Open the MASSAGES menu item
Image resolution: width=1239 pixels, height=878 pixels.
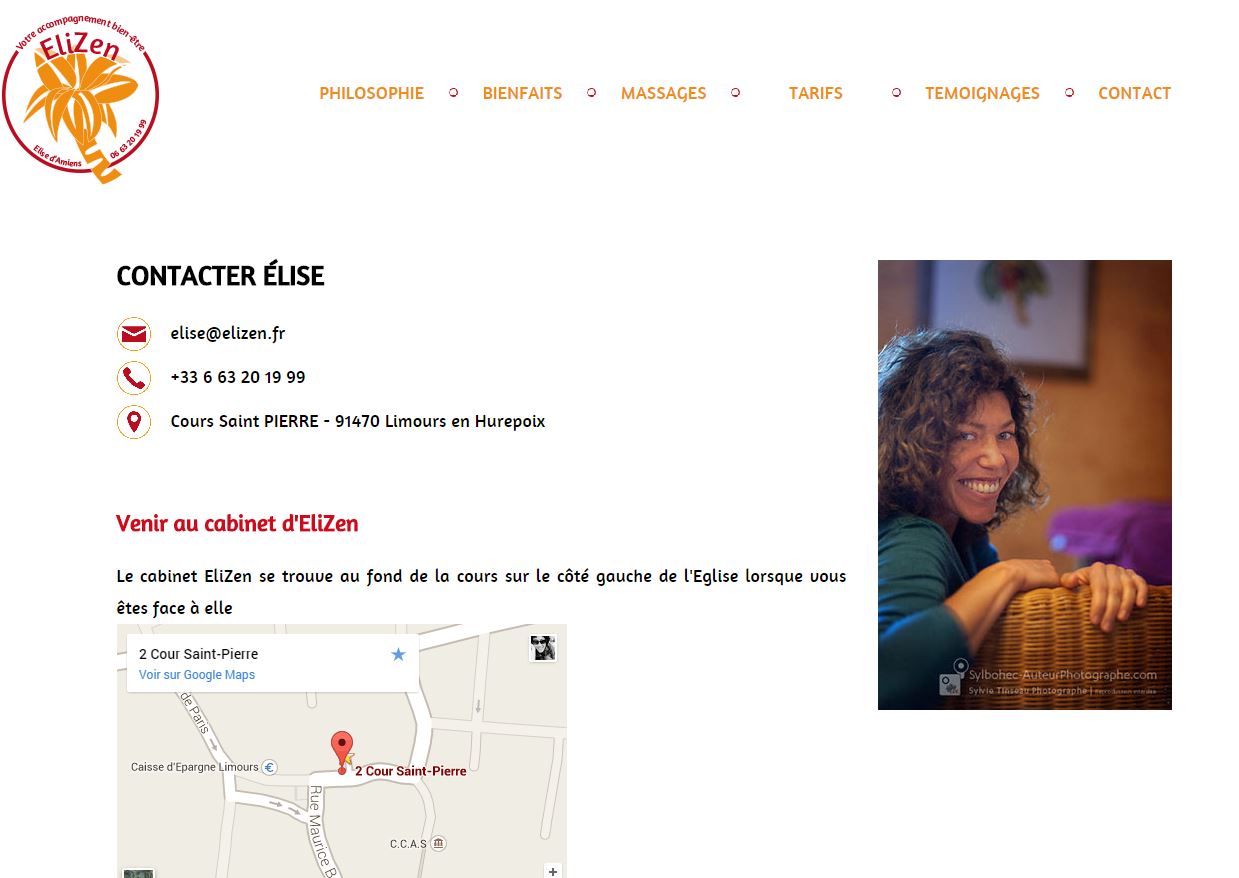click(664, 93)
